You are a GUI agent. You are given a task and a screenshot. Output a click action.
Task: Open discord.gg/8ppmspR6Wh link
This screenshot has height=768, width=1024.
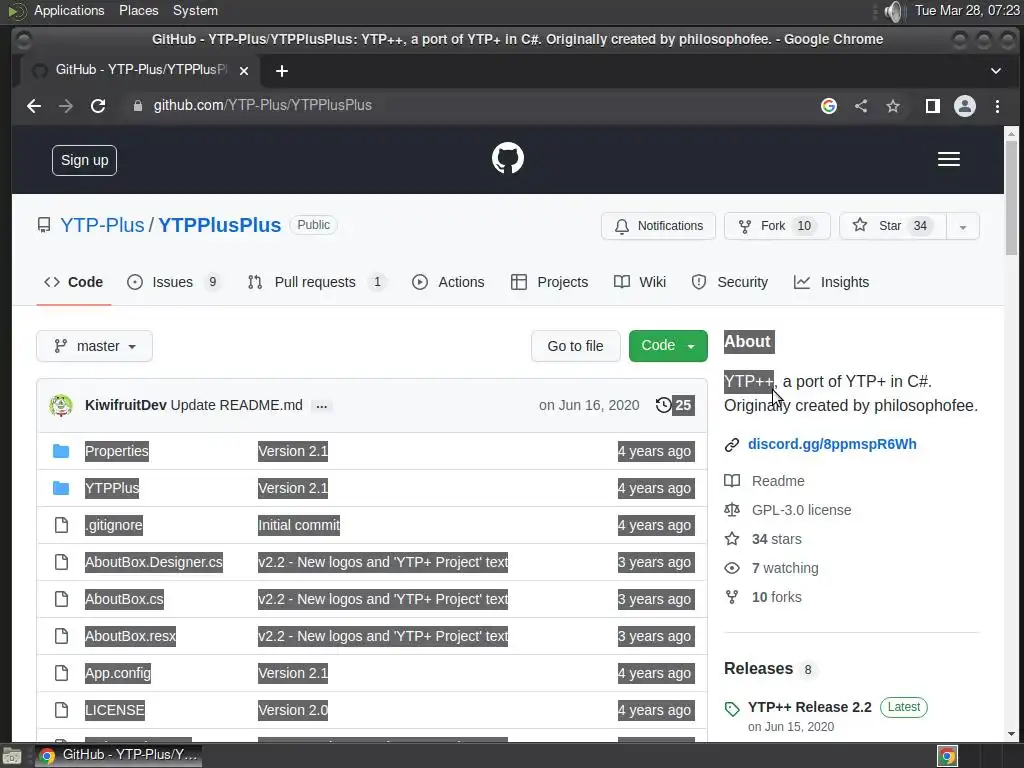pyautogui.click(x=832, y=445)
